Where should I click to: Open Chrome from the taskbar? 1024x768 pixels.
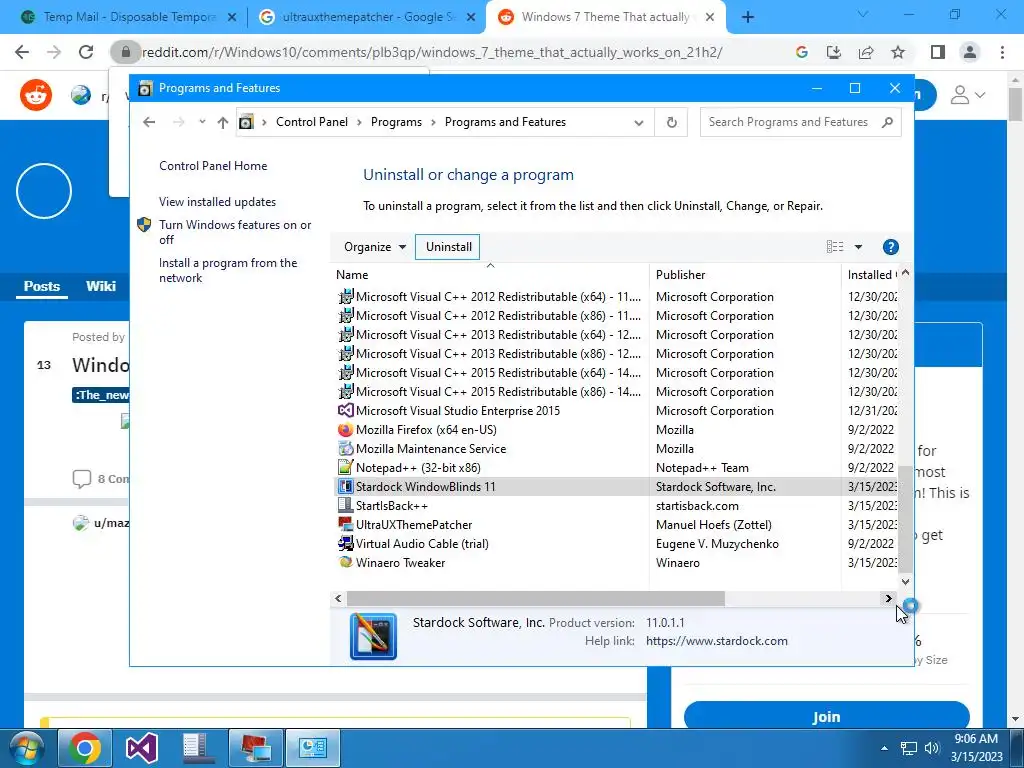click(85, 748)
